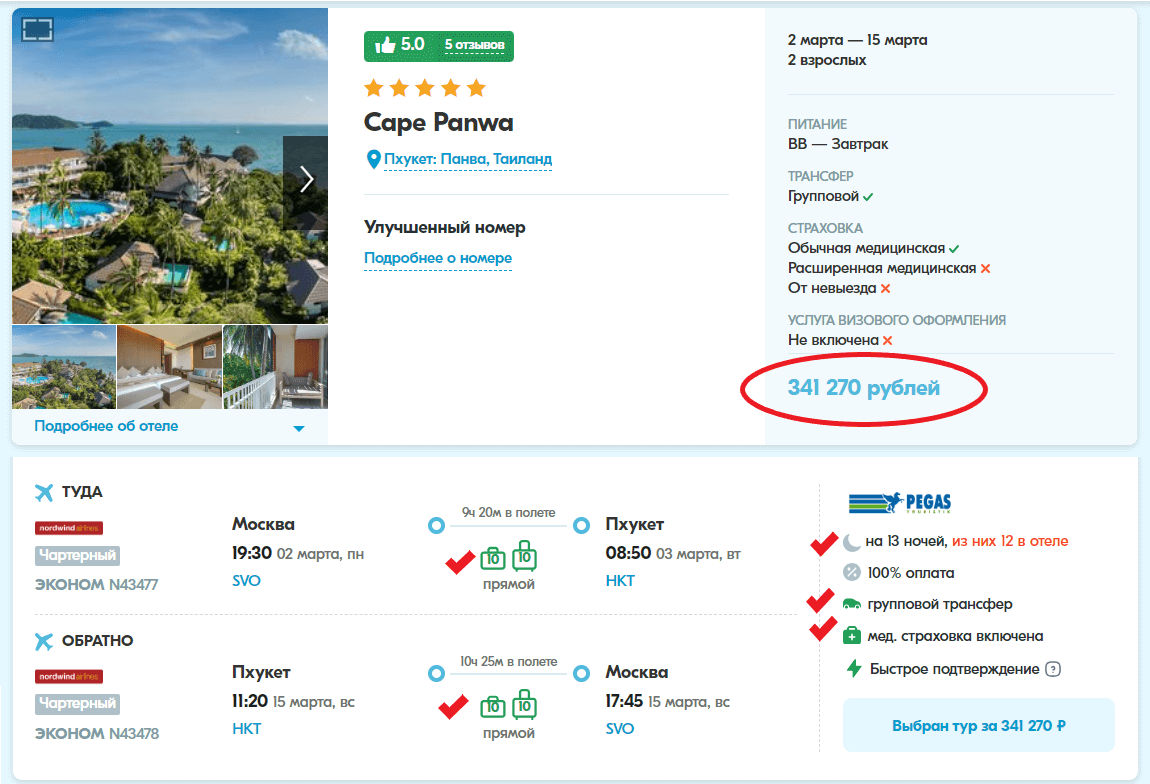Show next hotel photo with right arrow

point(306,179)
